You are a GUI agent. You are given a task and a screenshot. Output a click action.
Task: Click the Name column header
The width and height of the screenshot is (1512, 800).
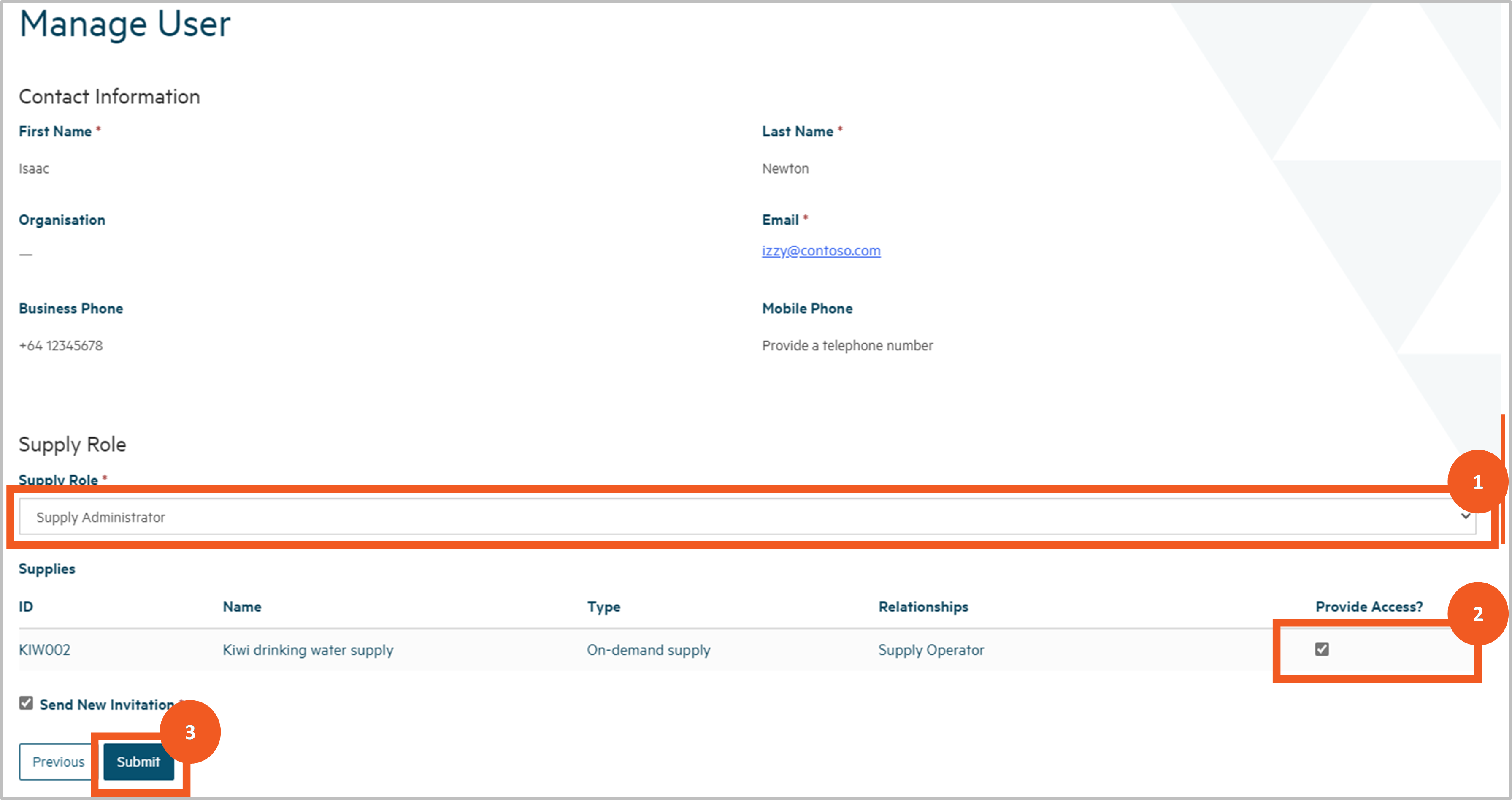(242, 607)
